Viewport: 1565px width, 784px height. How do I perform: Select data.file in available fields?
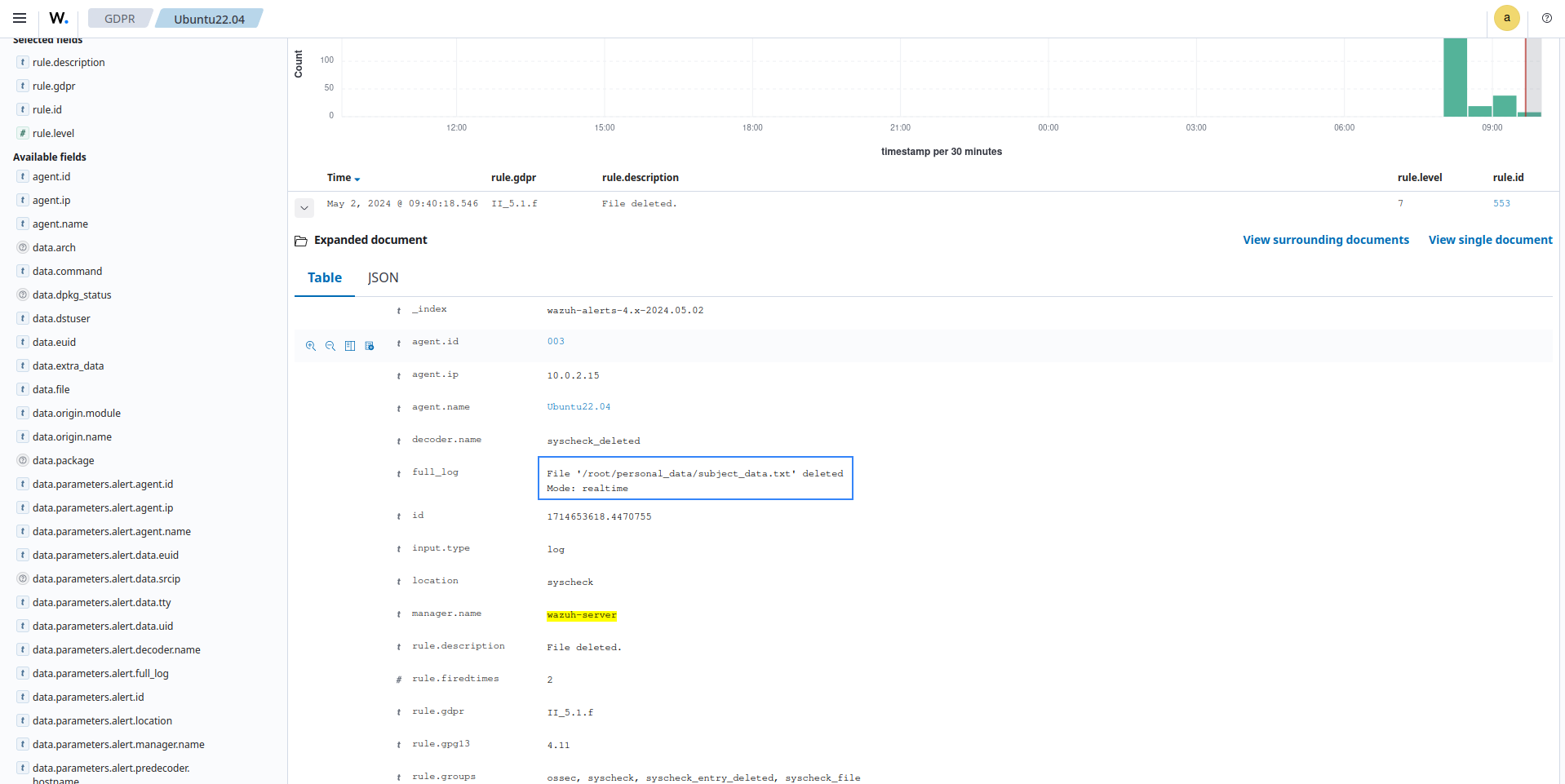(51, 390)
